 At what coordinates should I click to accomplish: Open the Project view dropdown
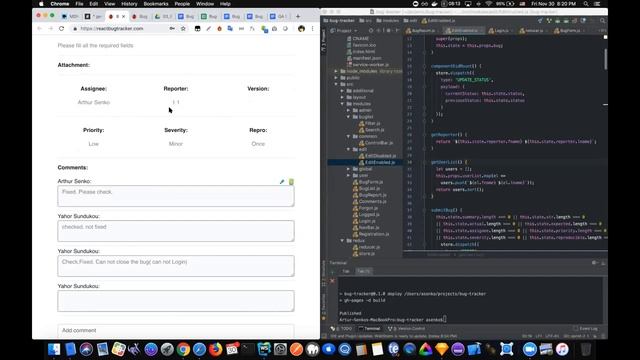tap(343, 31)
